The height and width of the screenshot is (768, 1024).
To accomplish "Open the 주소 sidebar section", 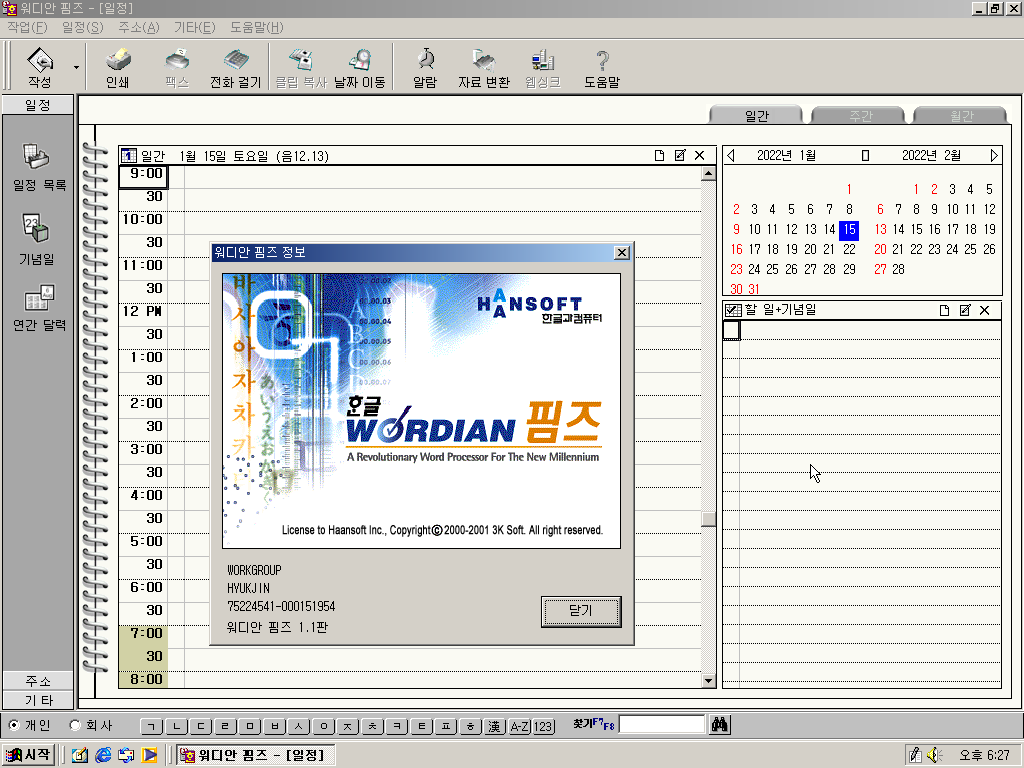I will coord(38,681).
